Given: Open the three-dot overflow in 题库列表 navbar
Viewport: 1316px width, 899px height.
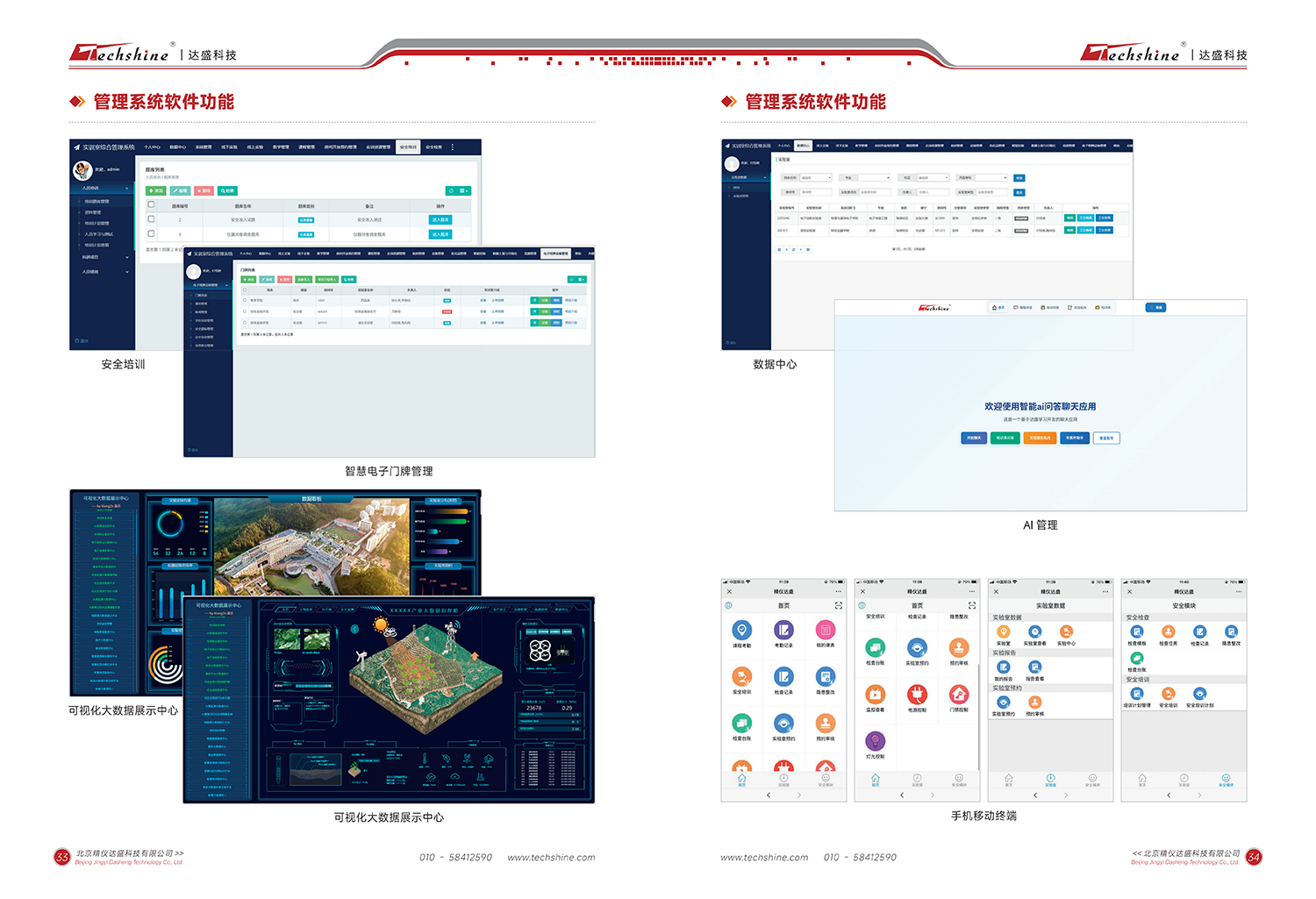Looking at the screenshot, I should coord(453,147).
